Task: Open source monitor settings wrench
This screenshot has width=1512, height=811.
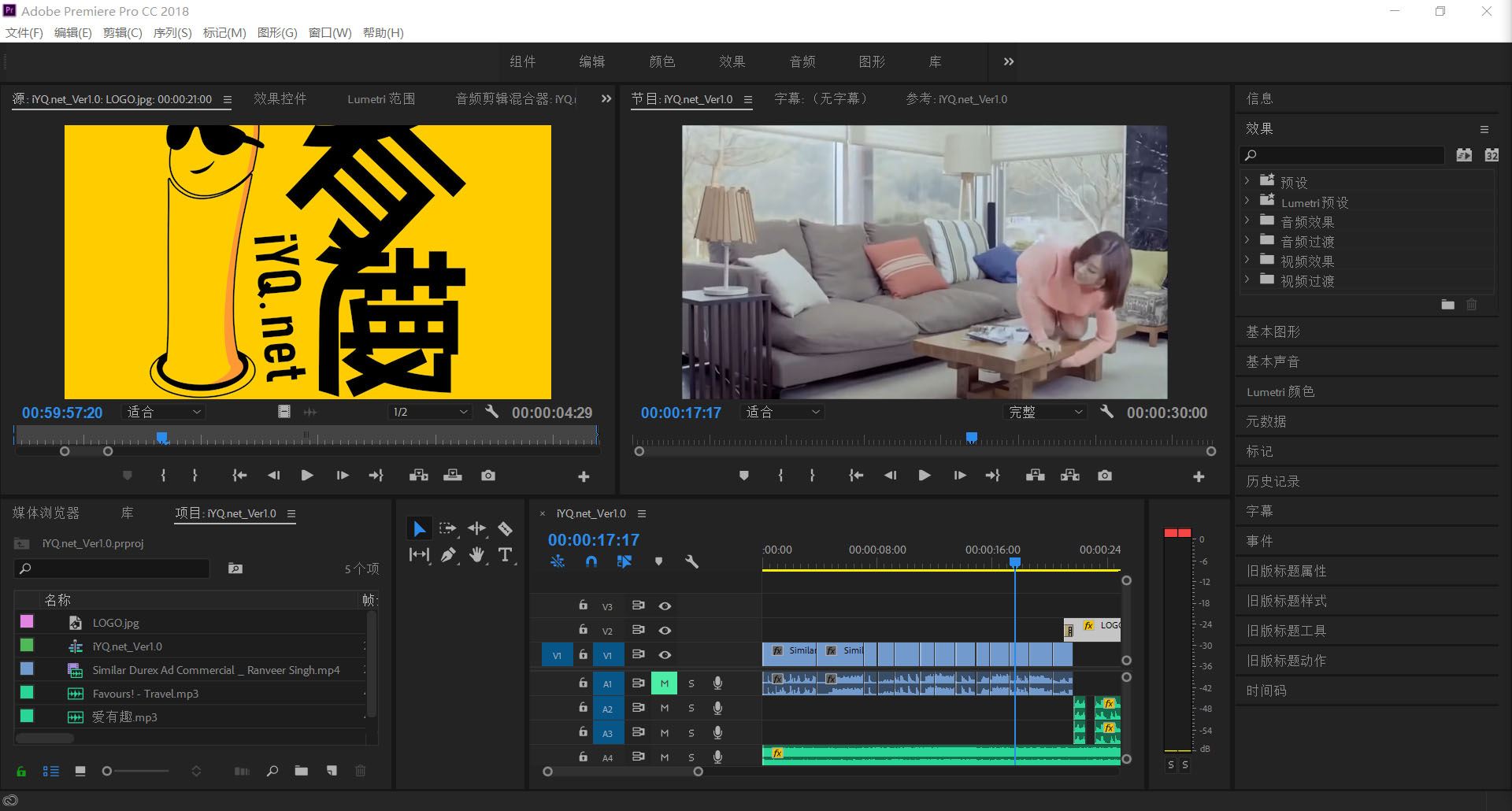Action: (x=491, y=411)
